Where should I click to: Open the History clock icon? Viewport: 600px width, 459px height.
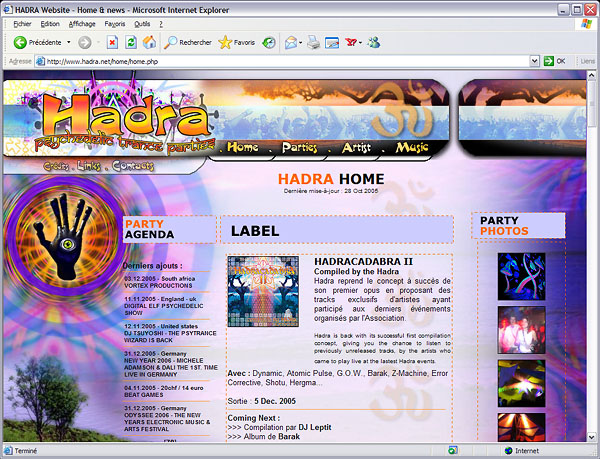(269, 42)
